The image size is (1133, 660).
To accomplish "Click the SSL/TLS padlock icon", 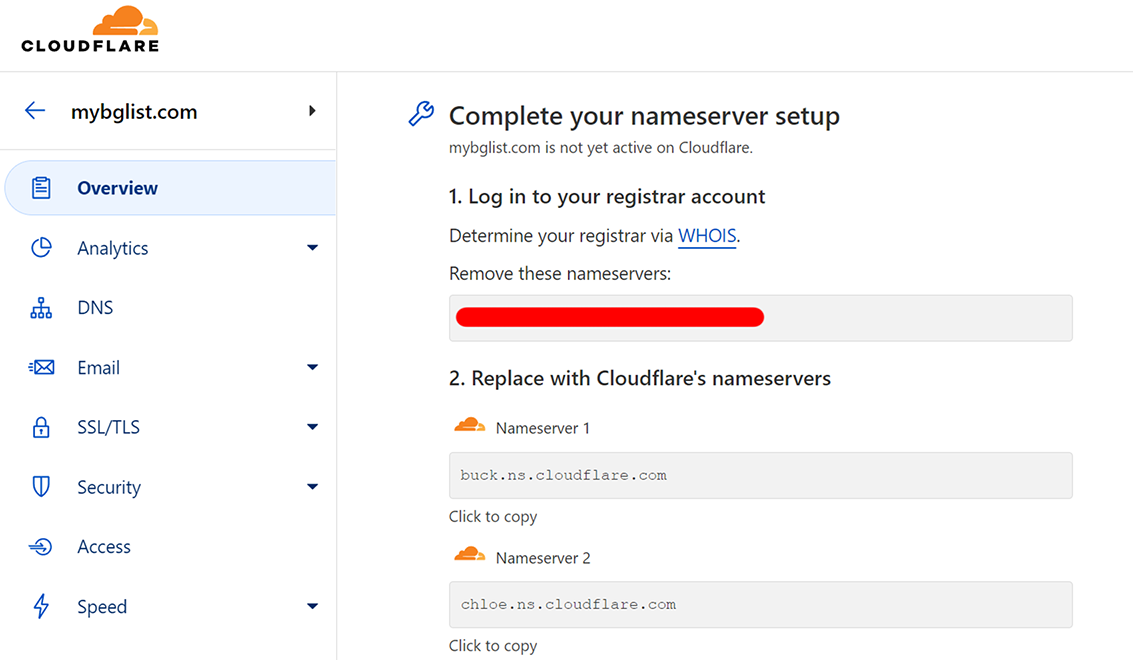I will [41, 427].
